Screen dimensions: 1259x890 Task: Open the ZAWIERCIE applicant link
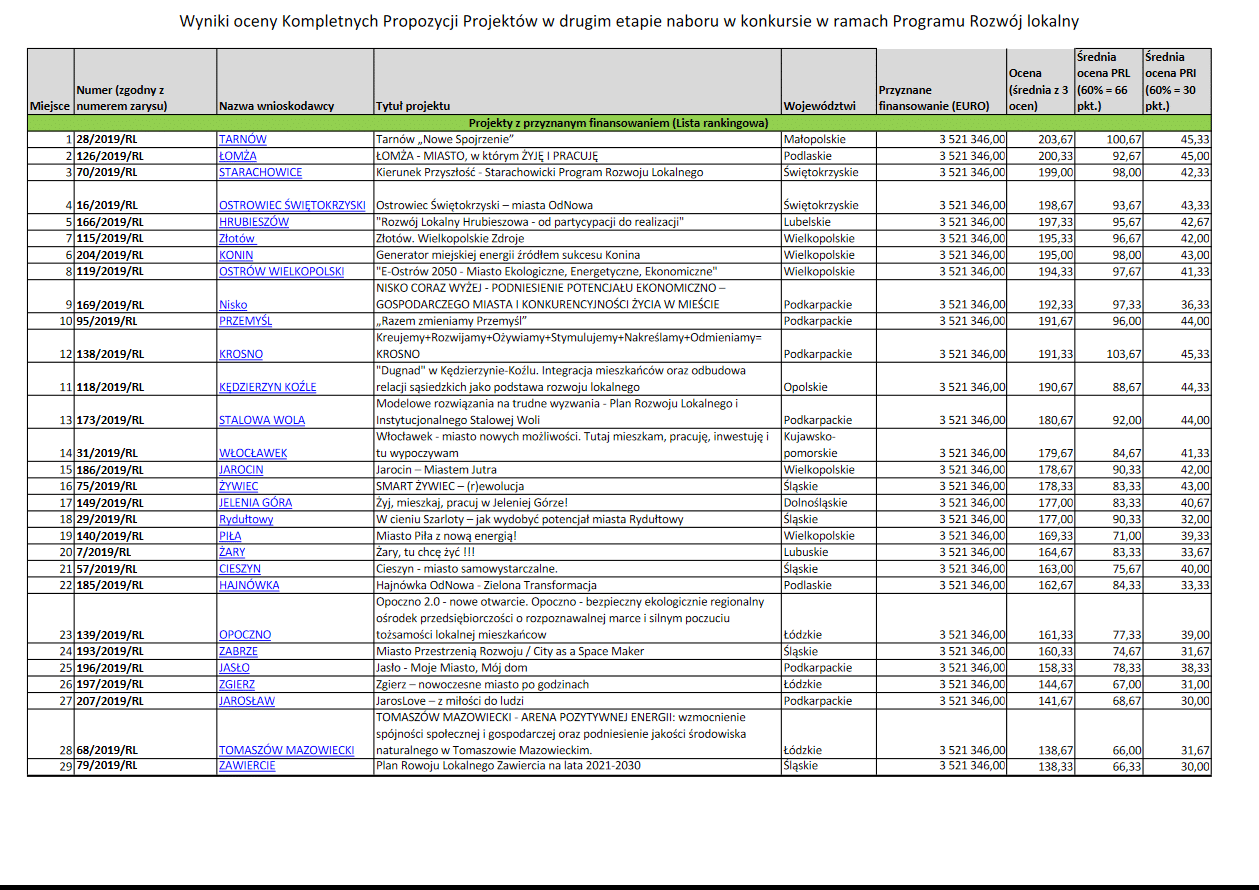247,766
